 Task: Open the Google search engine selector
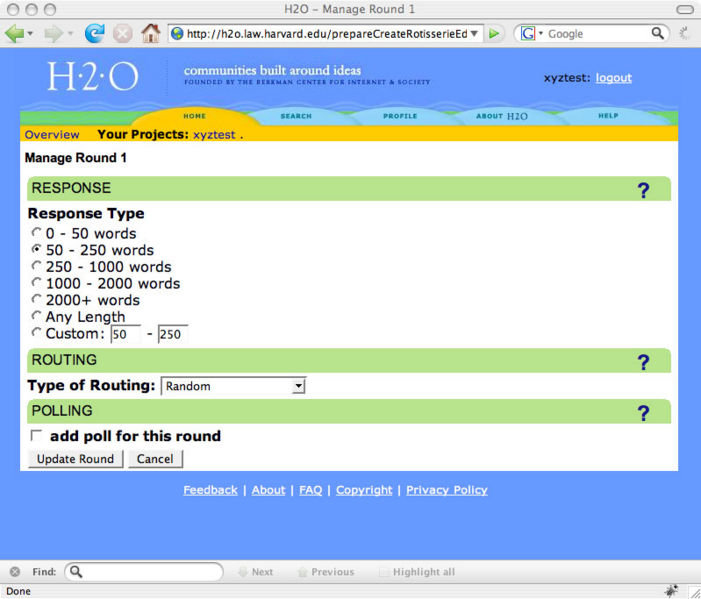click(531, 33)
